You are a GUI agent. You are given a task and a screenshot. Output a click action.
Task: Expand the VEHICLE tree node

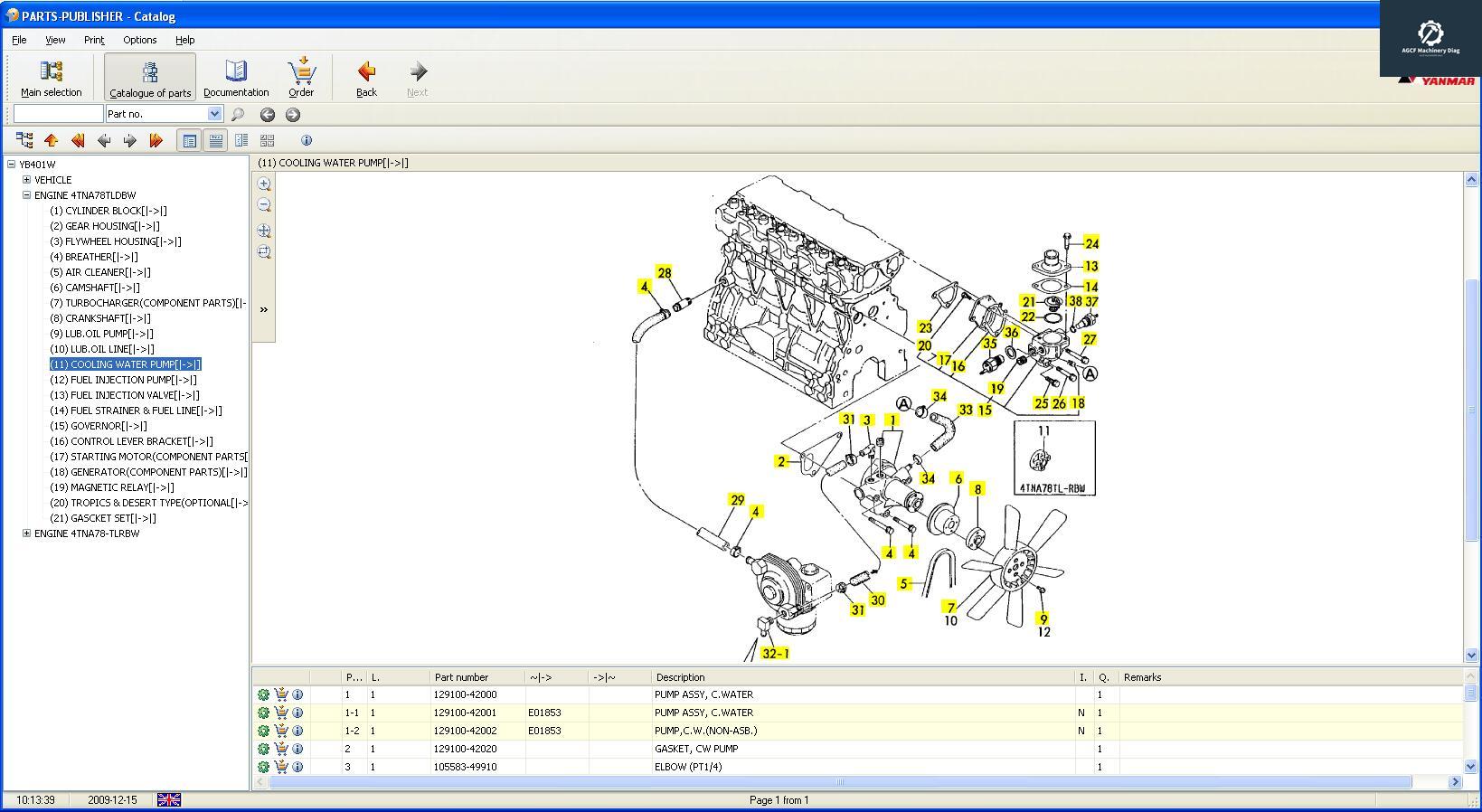26,180
